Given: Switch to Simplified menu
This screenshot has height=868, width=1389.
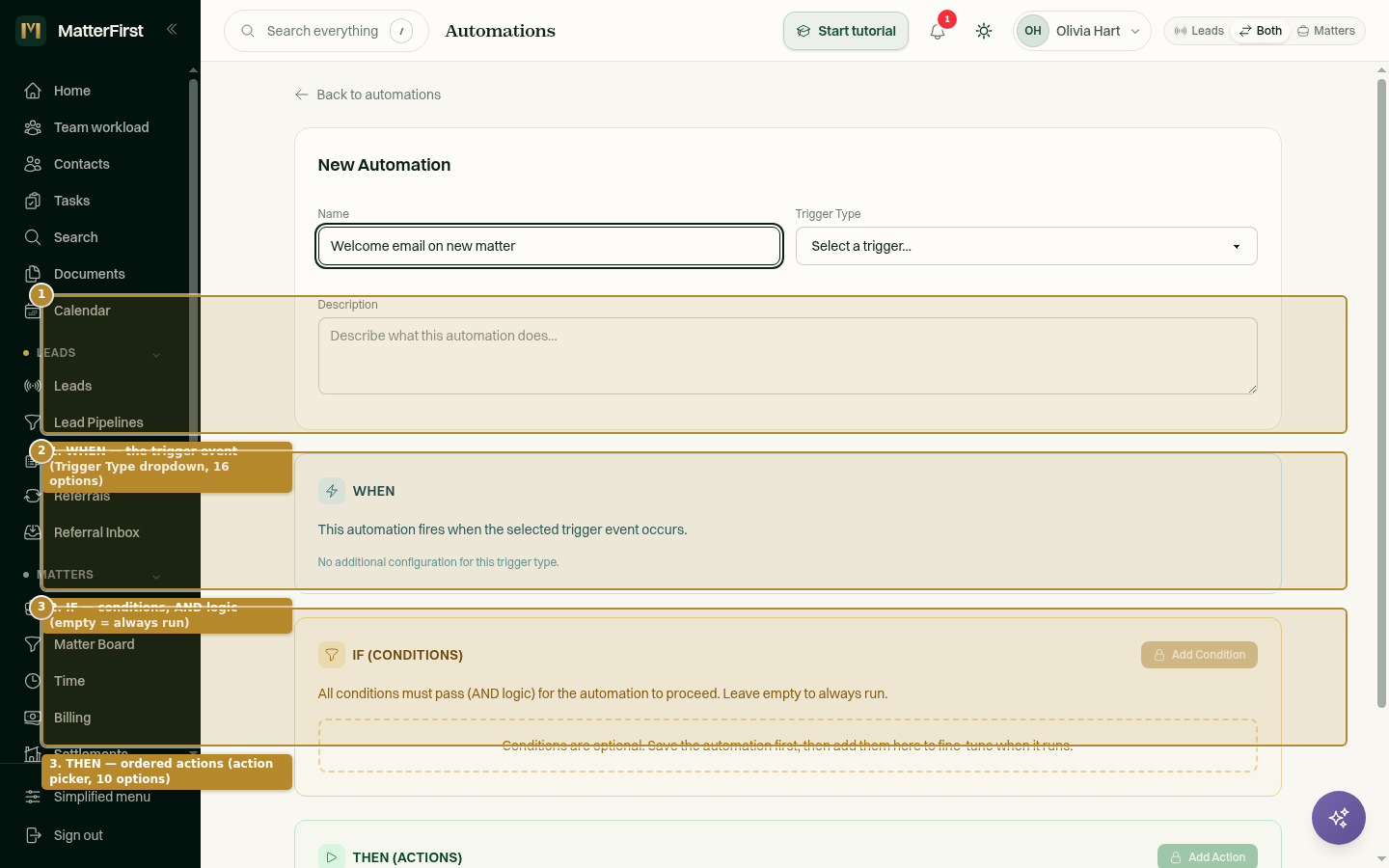Looking at the screenshot, I should click(102, 797).
